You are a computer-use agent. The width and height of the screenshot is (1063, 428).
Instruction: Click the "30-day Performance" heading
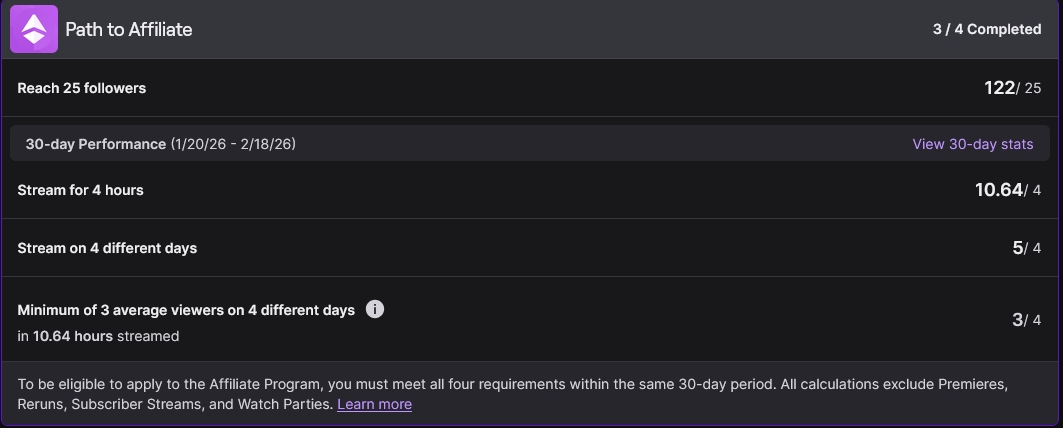pos(96,144)
